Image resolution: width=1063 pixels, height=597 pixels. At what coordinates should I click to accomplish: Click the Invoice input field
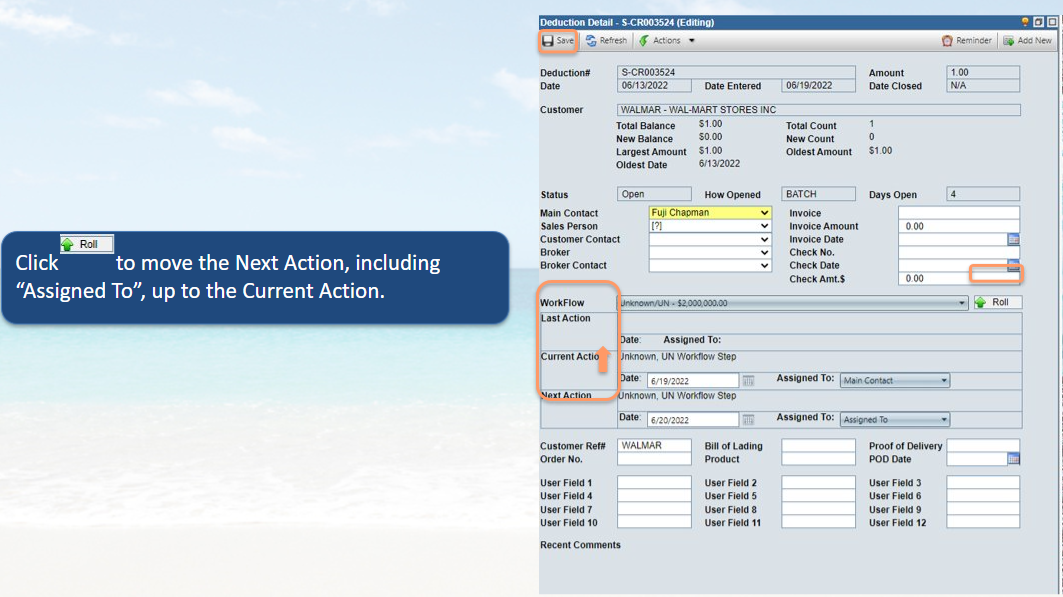click(x=958, y=213)
